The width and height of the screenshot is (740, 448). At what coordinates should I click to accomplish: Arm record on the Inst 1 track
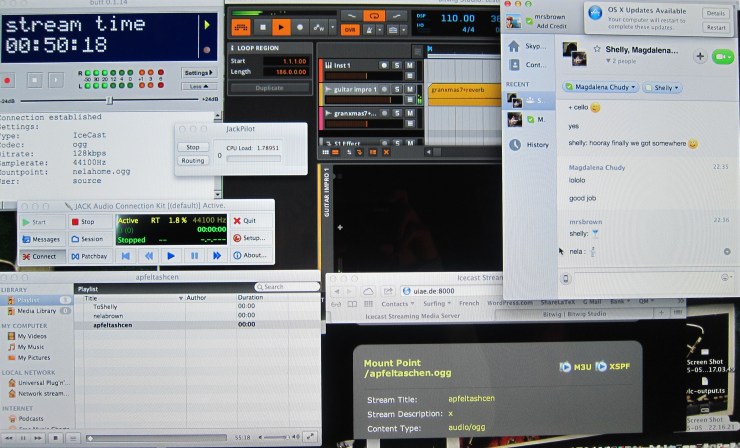385,66
